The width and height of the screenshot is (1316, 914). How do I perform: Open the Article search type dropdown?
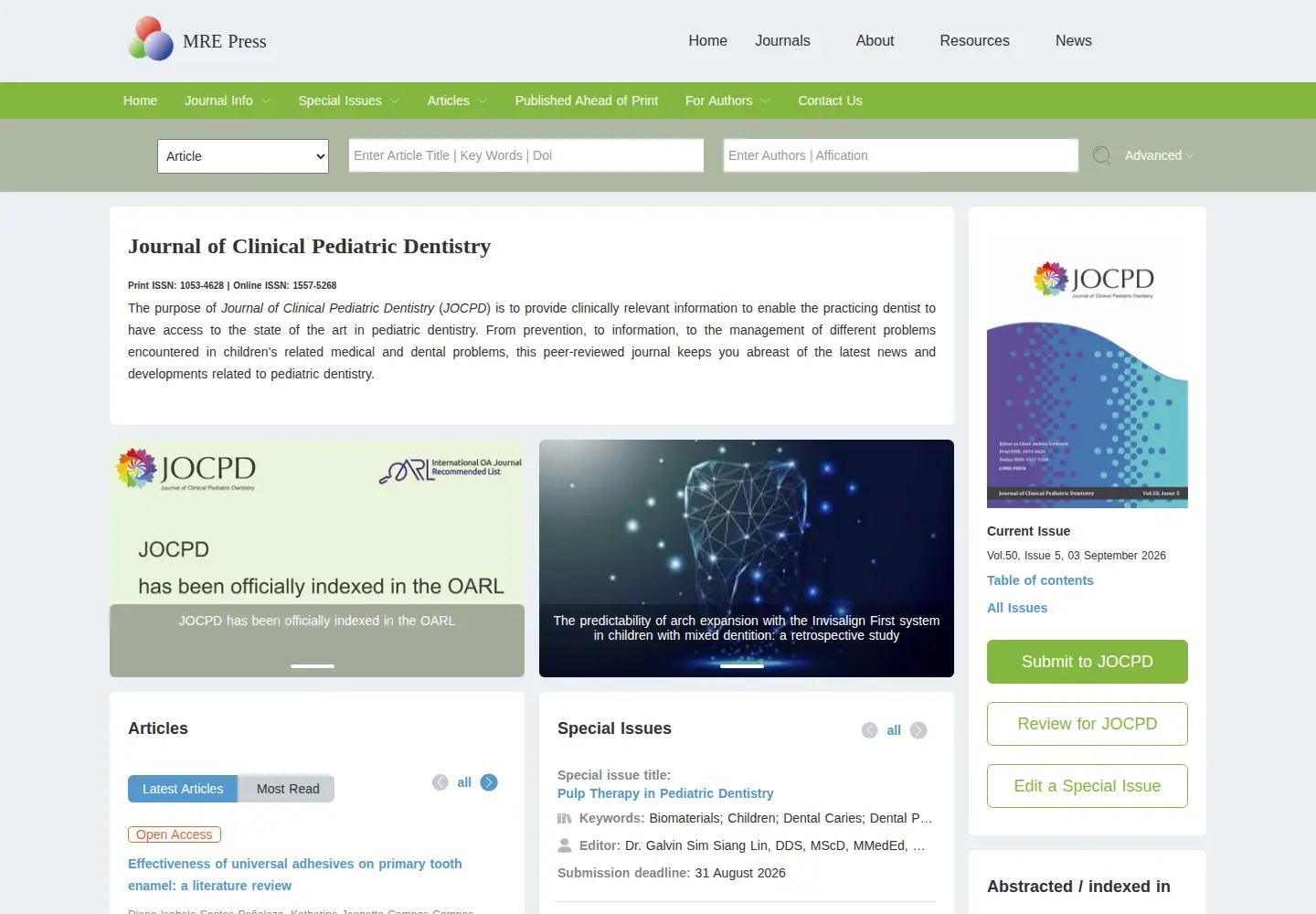243,156
